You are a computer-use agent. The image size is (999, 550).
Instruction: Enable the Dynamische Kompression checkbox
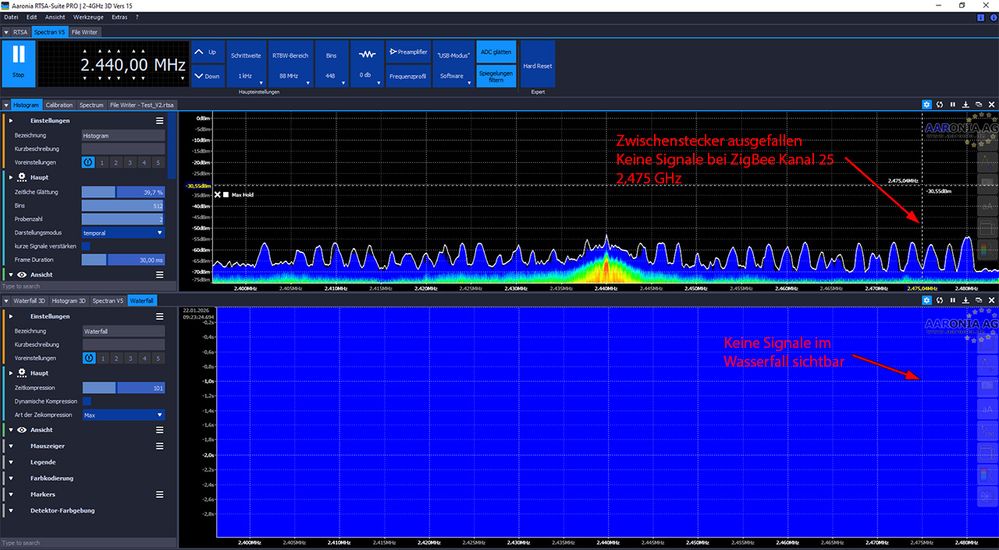click(86, 401)
